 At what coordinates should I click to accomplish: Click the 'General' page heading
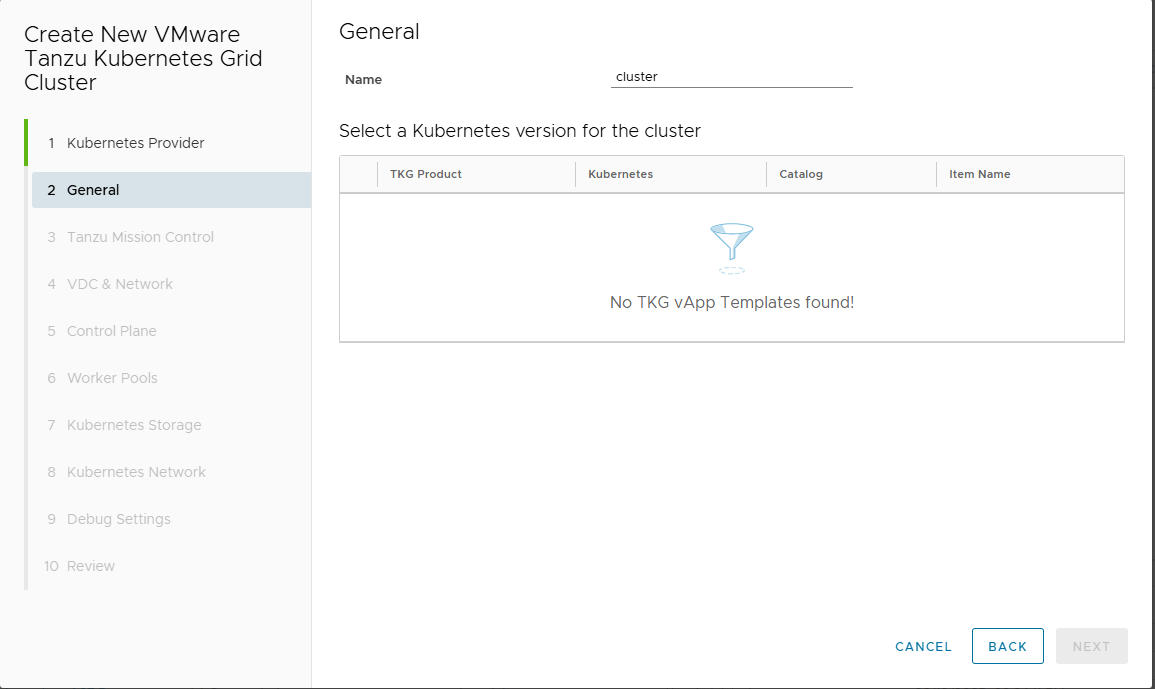(x=379, y=32)
